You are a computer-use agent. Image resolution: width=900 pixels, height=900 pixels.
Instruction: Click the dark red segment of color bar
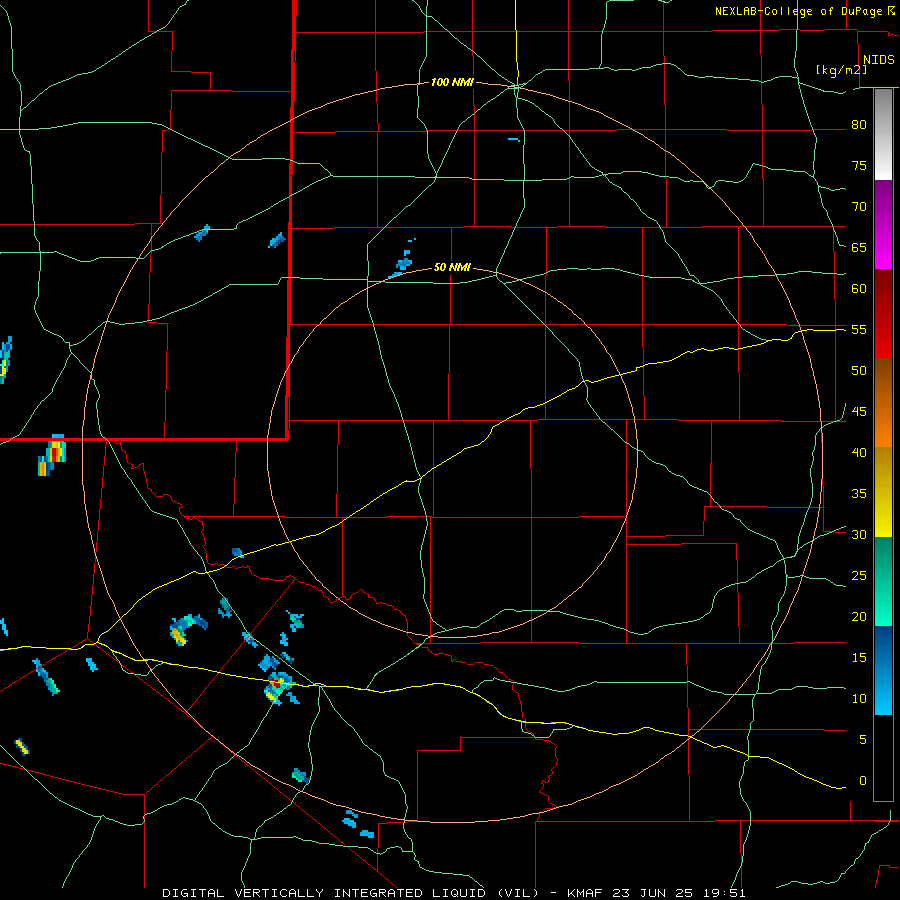coord(883,313)
